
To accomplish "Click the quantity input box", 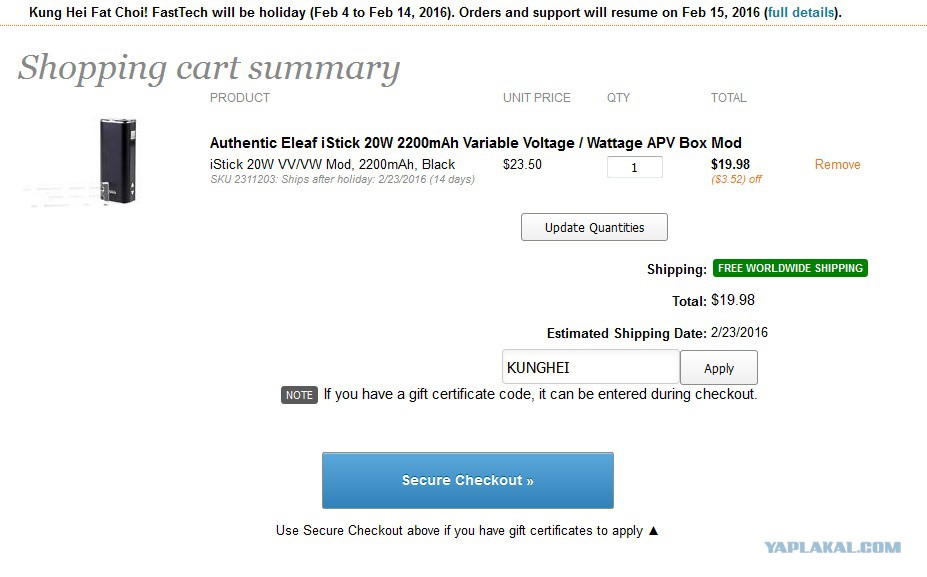I will pos(634,167).
